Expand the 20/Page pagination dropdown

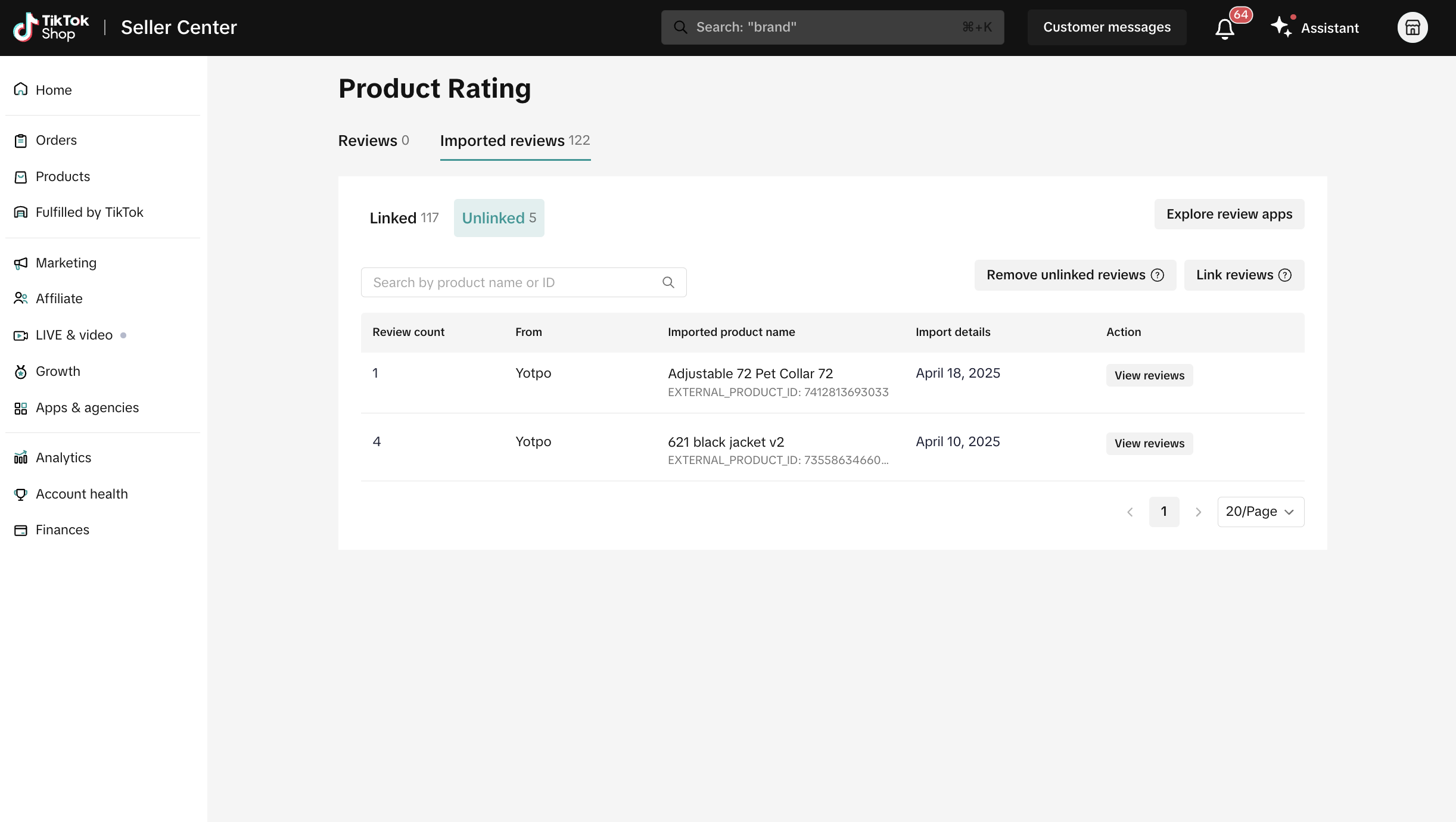[x=1260, y=512]
